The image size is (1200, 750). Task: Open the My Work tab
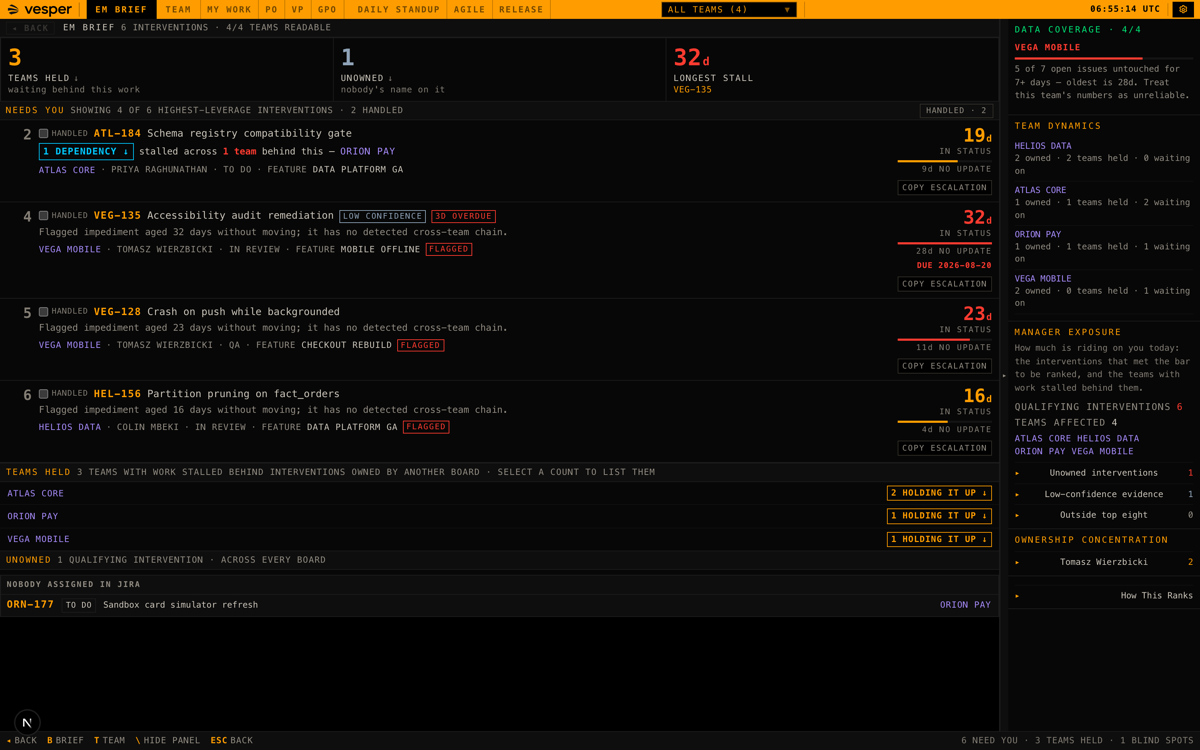pyautogui.click(x=229, y=9)
